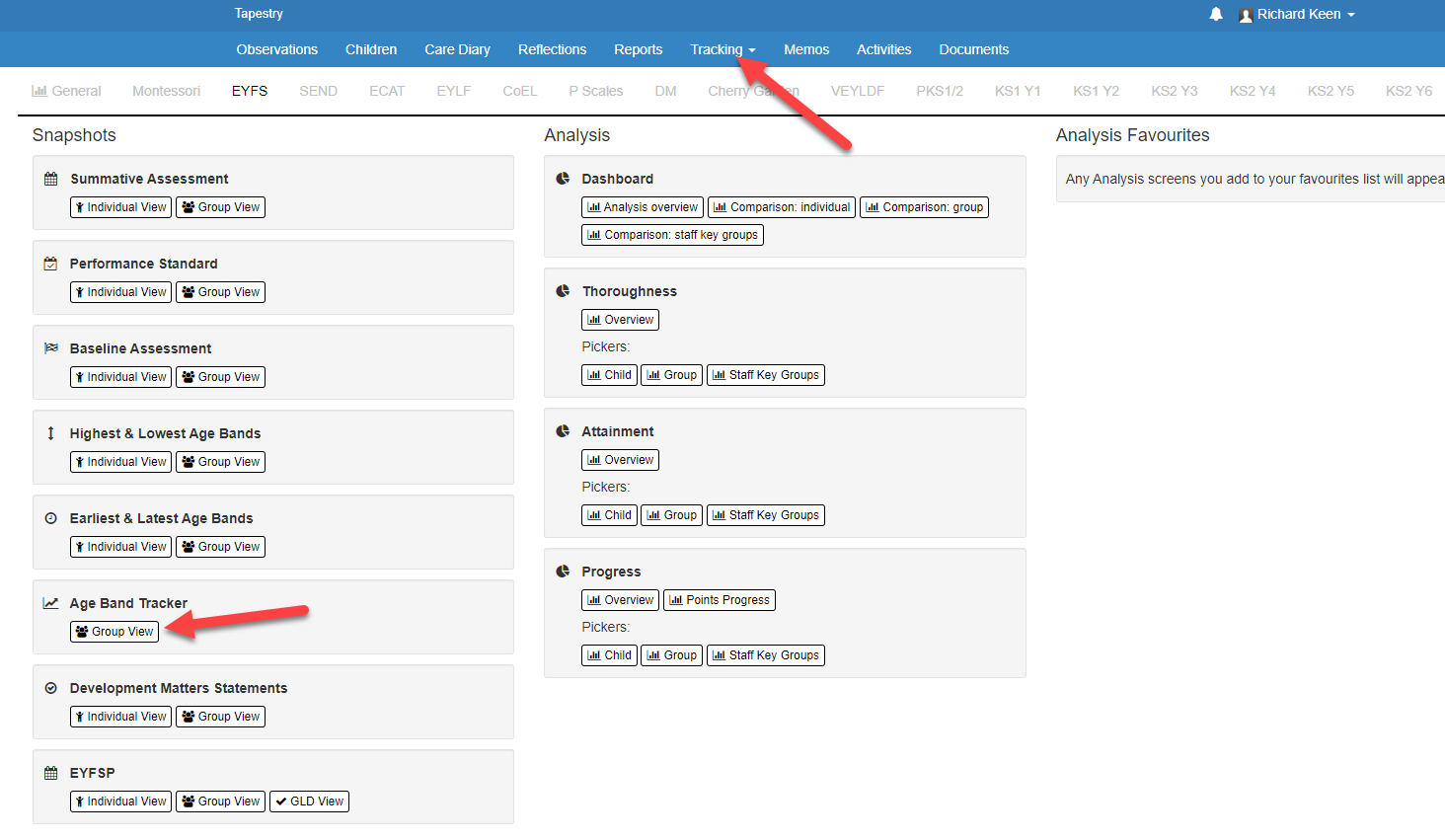
Task: Click the Performance Standard calendar-check icon
Action: click(x=50, y=264)
